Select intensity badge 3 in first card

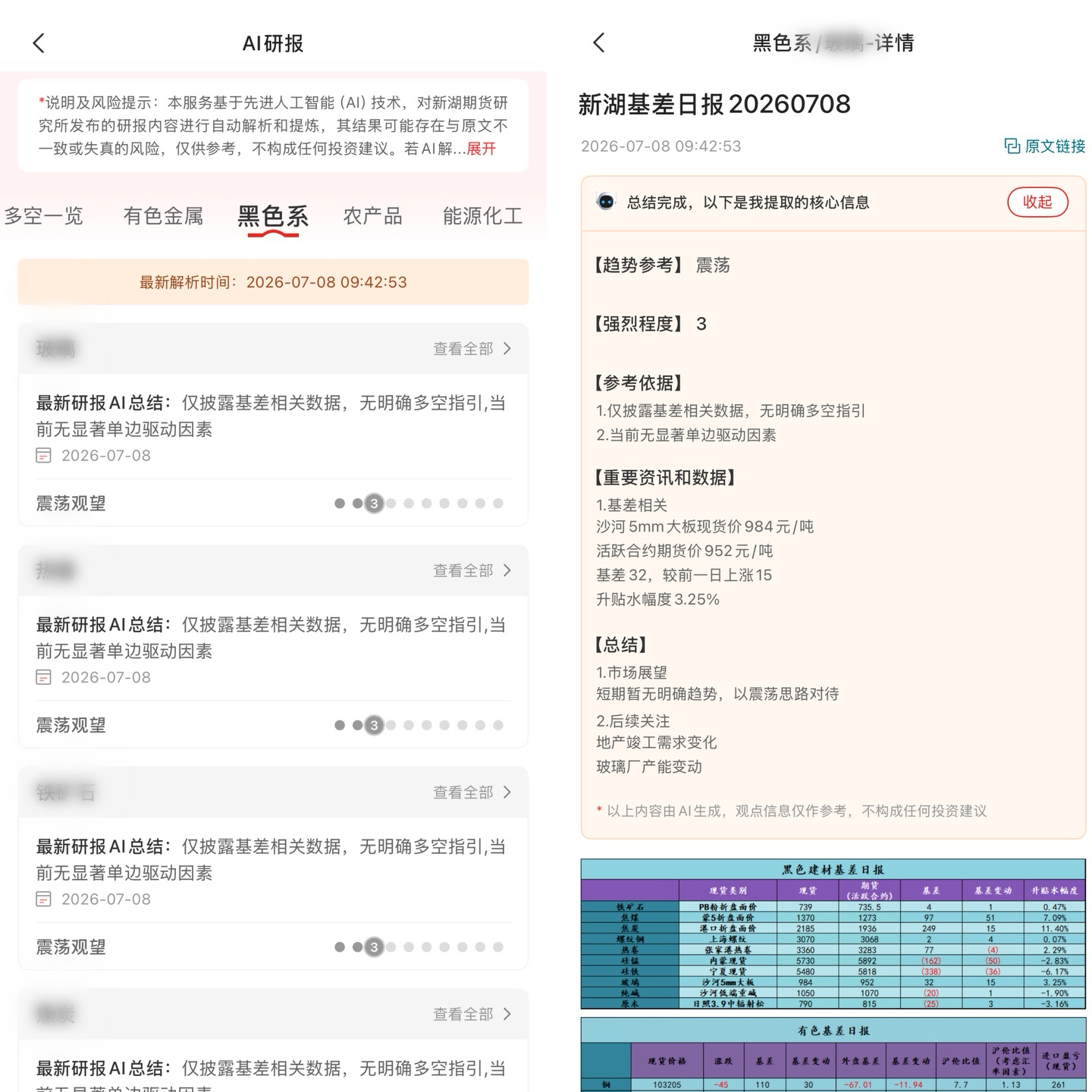374,504
